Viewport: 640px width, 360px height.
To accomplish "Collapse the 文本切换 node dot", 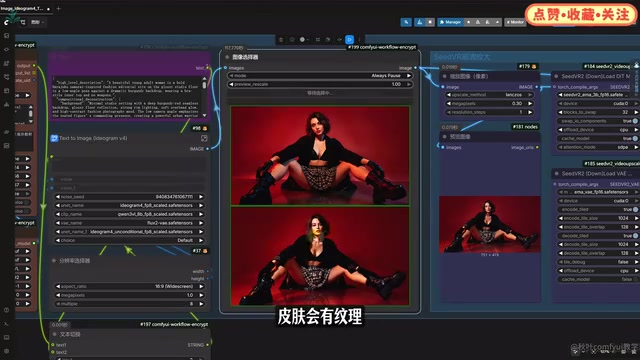I will [55, 334].
